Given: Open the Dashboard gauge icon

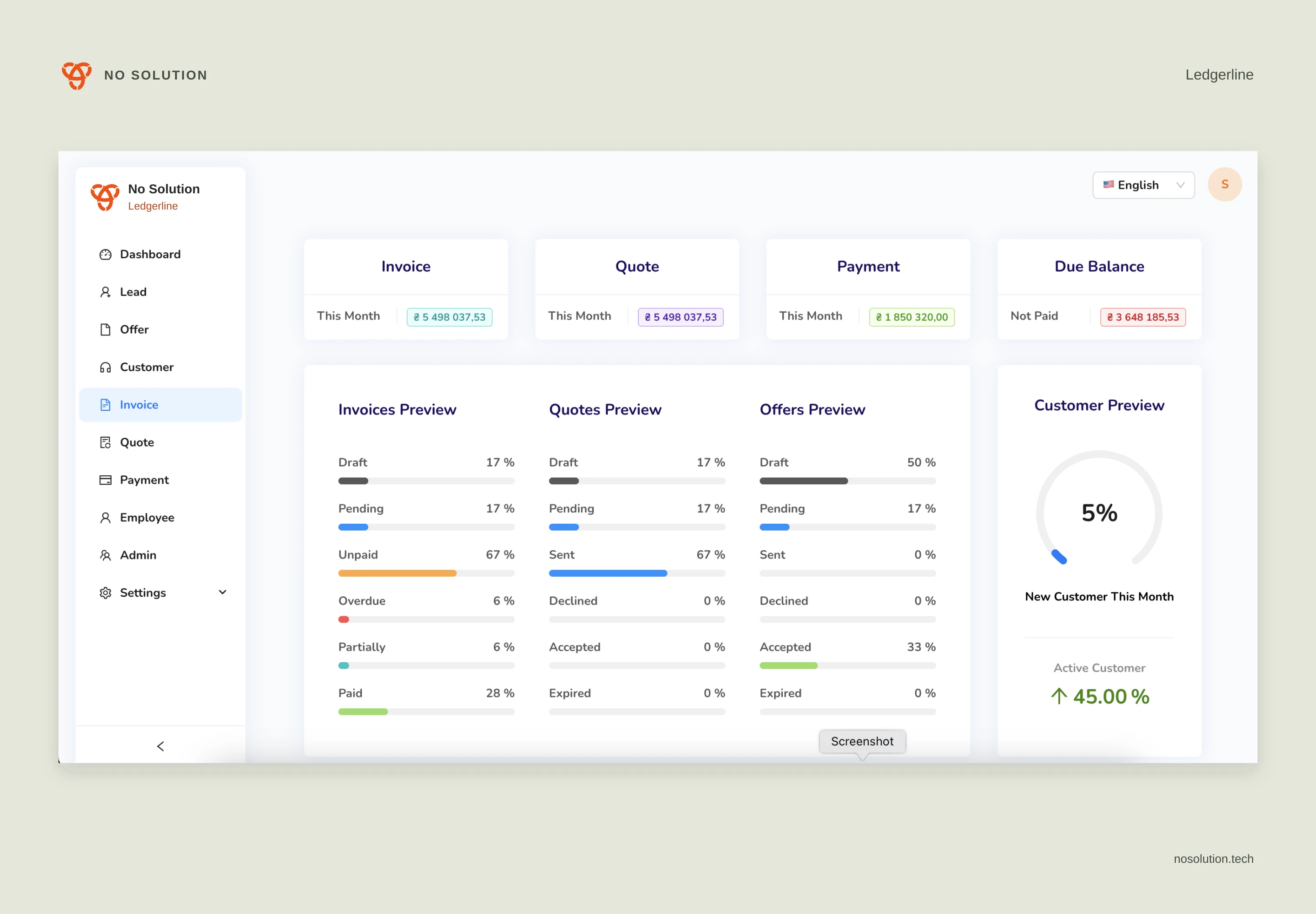Looking at the screenshot, I should point(106,254).
